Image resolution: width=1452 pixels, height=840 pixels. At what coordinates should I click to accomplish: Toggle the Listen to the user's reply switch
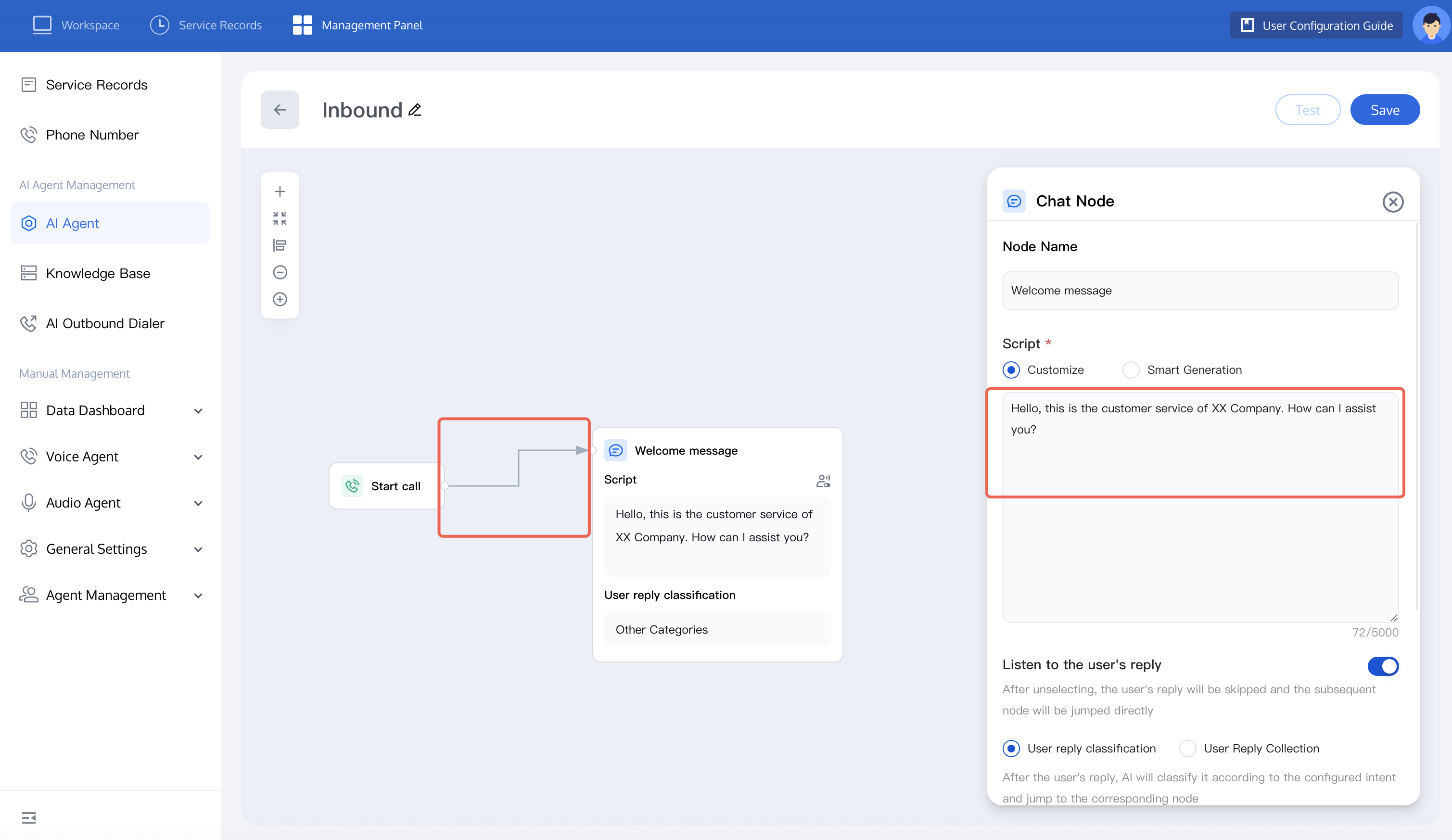pos(1382,666)
